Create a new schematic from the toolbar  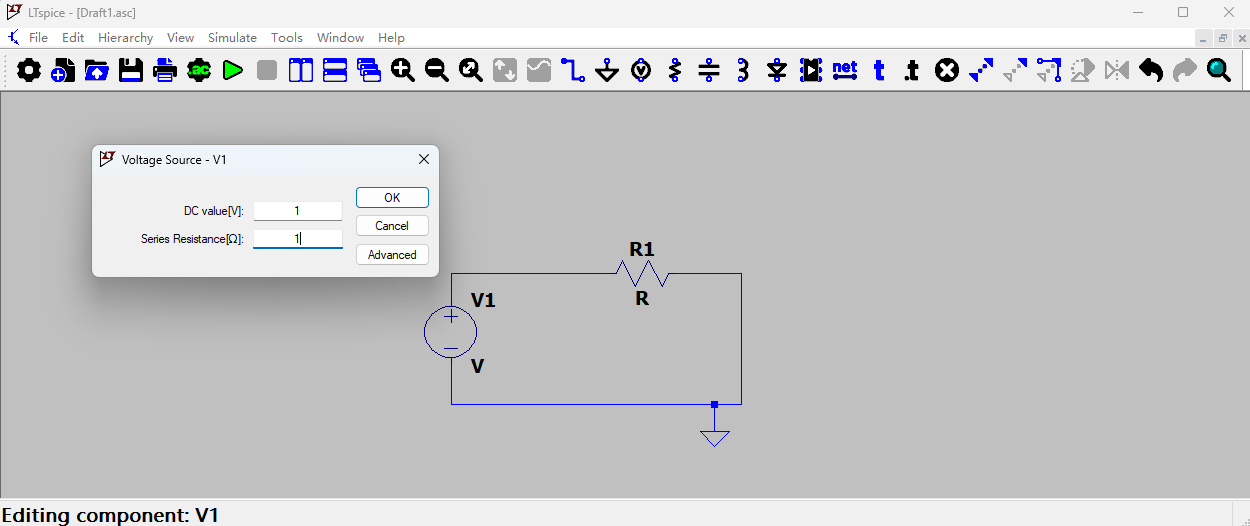63,70
